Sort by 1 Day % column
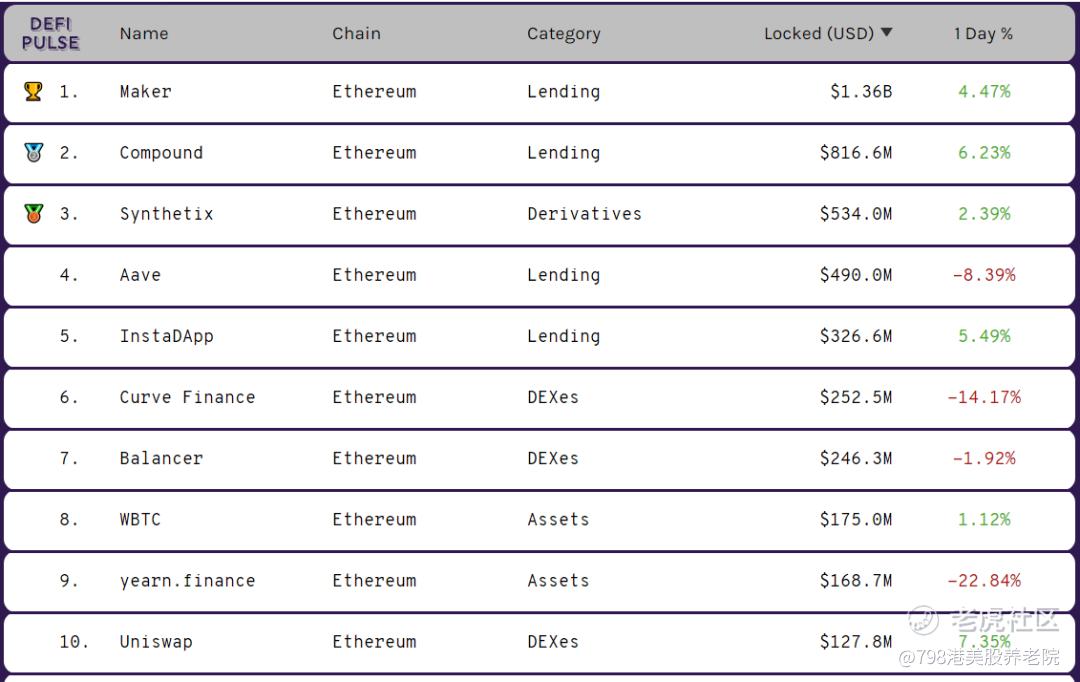This screenshot has height=682, width=1080. (982, 34)
